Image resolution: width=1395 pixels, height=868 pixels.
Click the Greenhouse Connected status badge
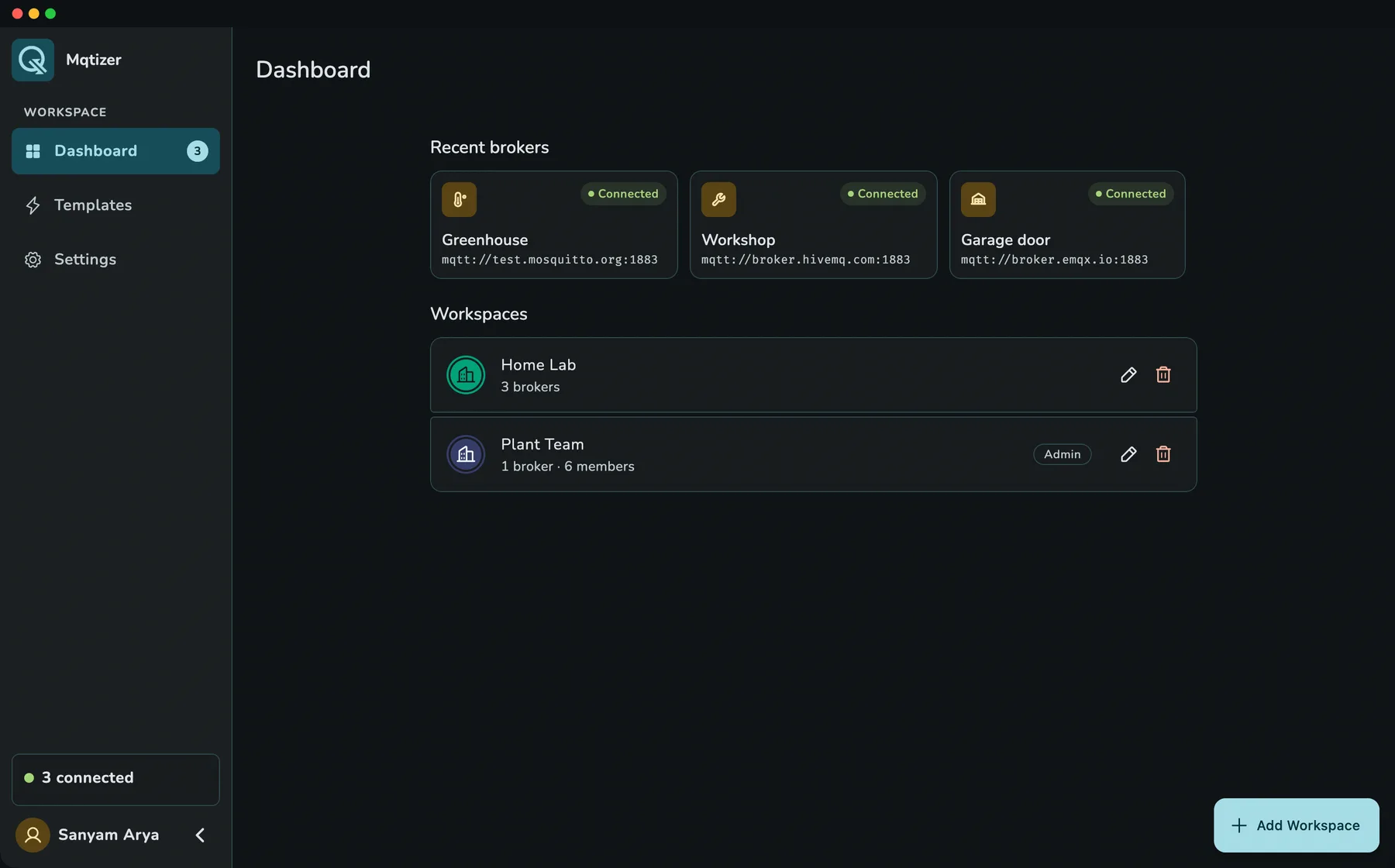[623, 194]
